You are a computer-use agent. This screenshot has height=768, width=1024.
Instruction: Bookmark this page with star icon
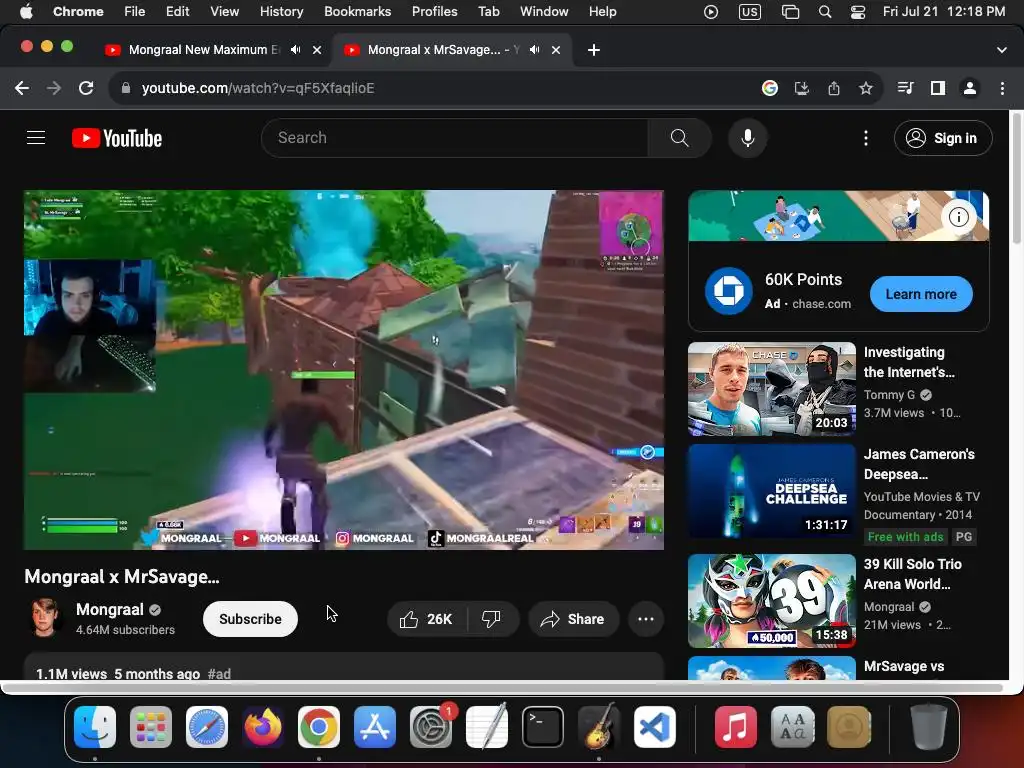click(x=865, y=88)
